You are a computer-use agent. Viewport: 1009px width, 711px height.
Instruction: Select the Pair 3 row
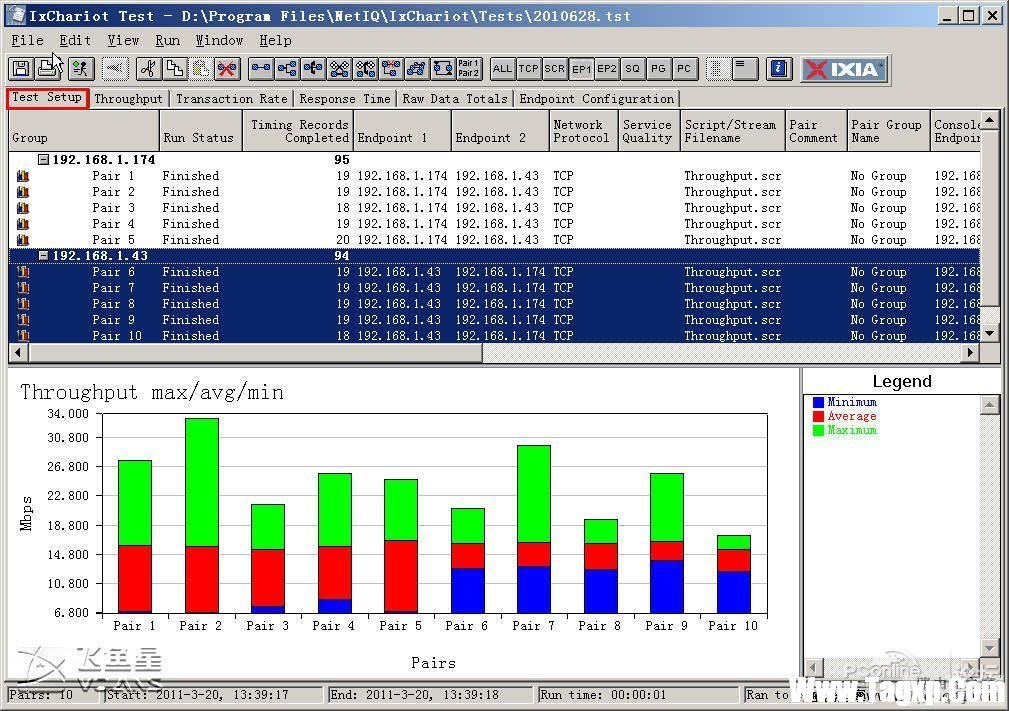click(494, 208)
